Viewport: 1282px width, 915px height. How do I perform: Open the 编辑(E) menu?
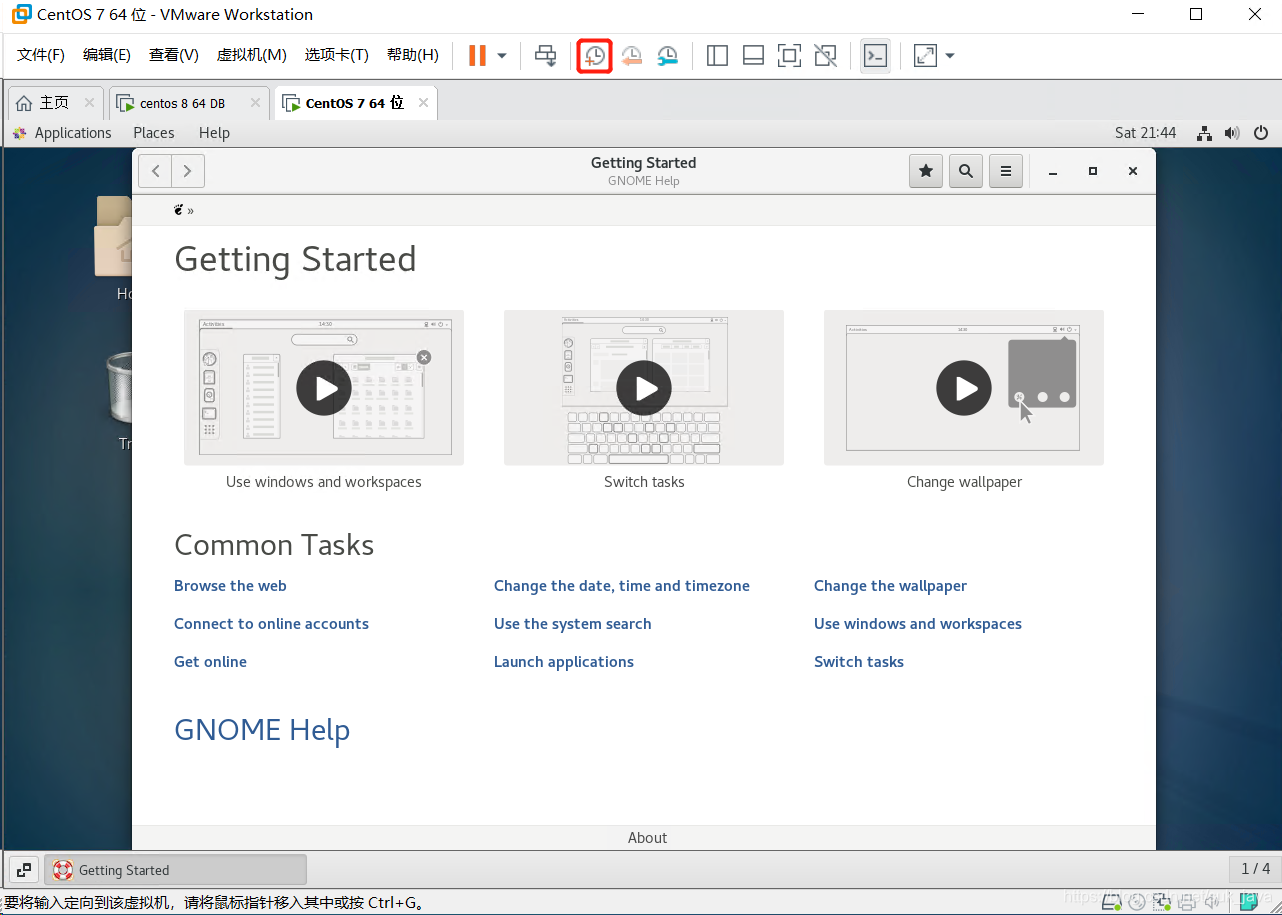point(107,55)
